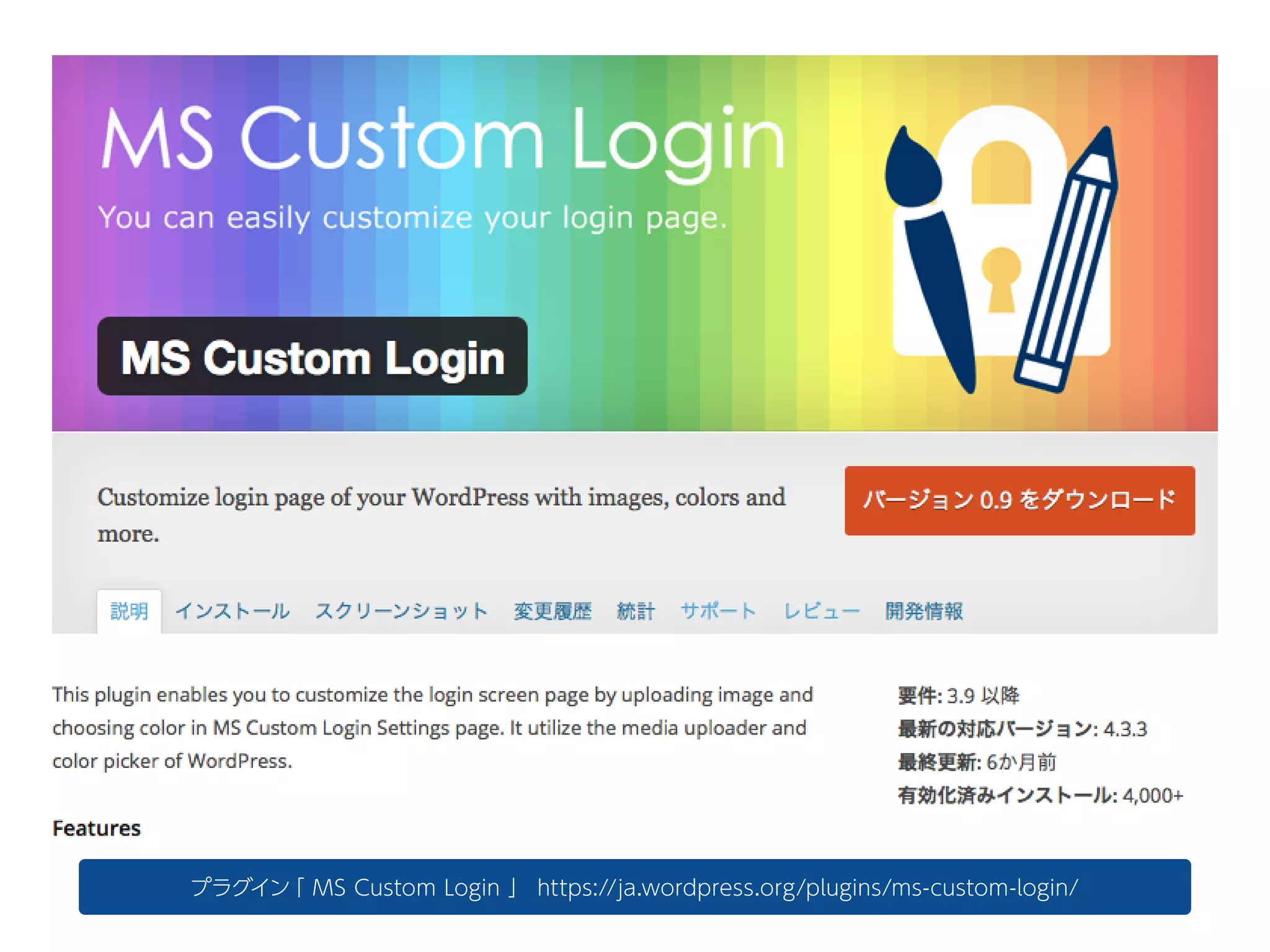Screen dimensions: 1270x952
Task: Switch to the スクリーンショット tab
Action: tap(402, 611)
